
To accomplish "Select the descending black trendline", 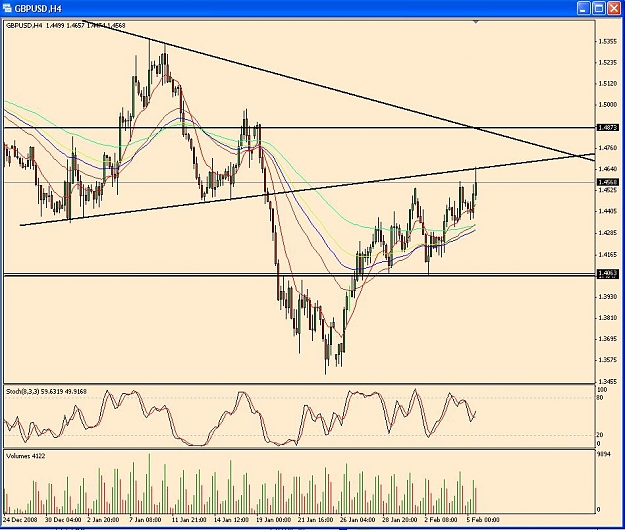I will 339,91.
